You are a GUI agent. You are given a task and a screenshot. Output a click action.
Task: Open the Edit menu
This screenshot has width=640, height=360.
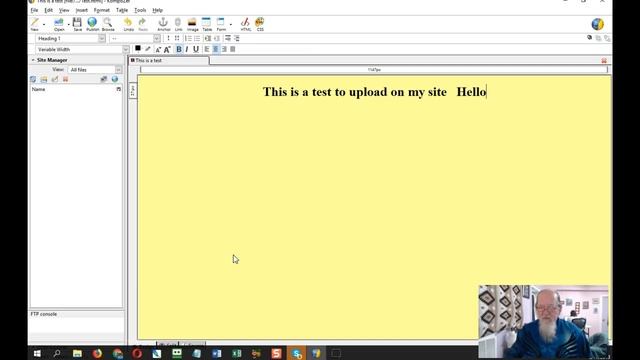click(x=49, y=10)
